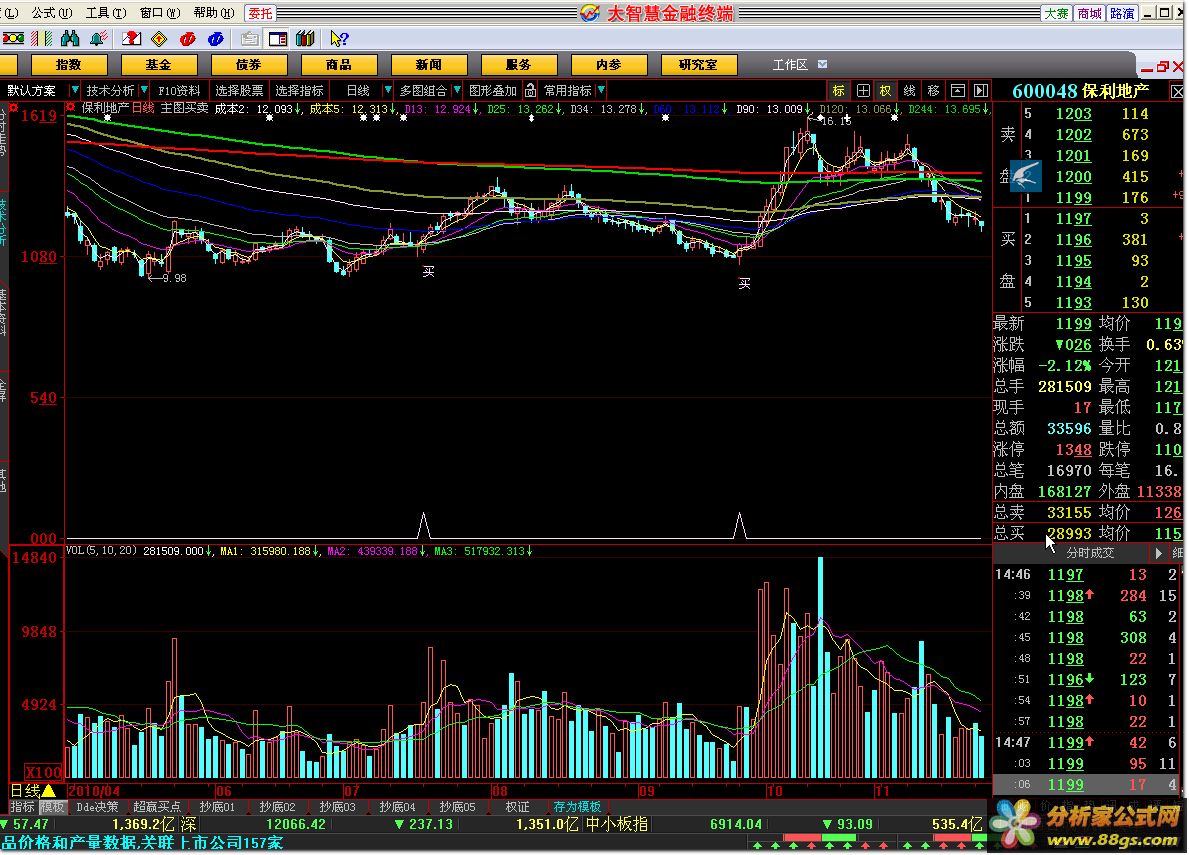This screenshot has height=855, width=1189.
Task: Select the 超赢买点 template tab
Action: point(157,807)
